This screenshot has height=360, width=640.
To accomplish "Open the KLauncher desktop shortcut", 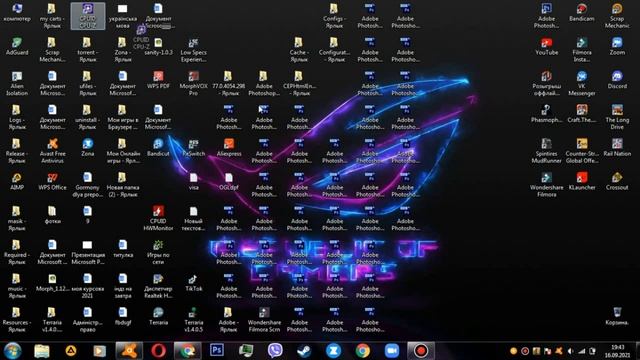I will (x=582, y=181).
